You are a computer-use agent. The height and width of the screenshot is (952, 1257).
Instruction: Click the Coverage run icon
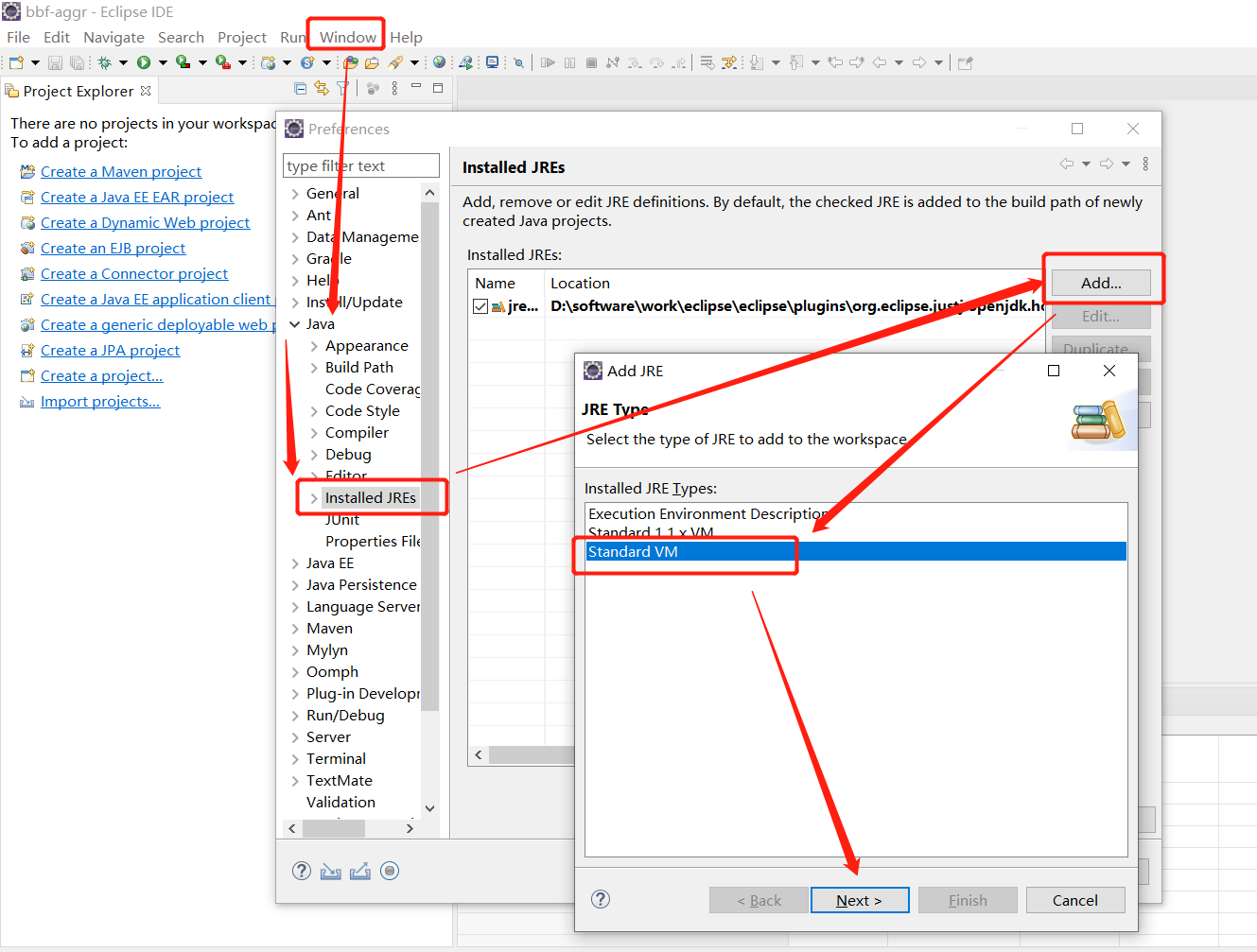[183, 62]
